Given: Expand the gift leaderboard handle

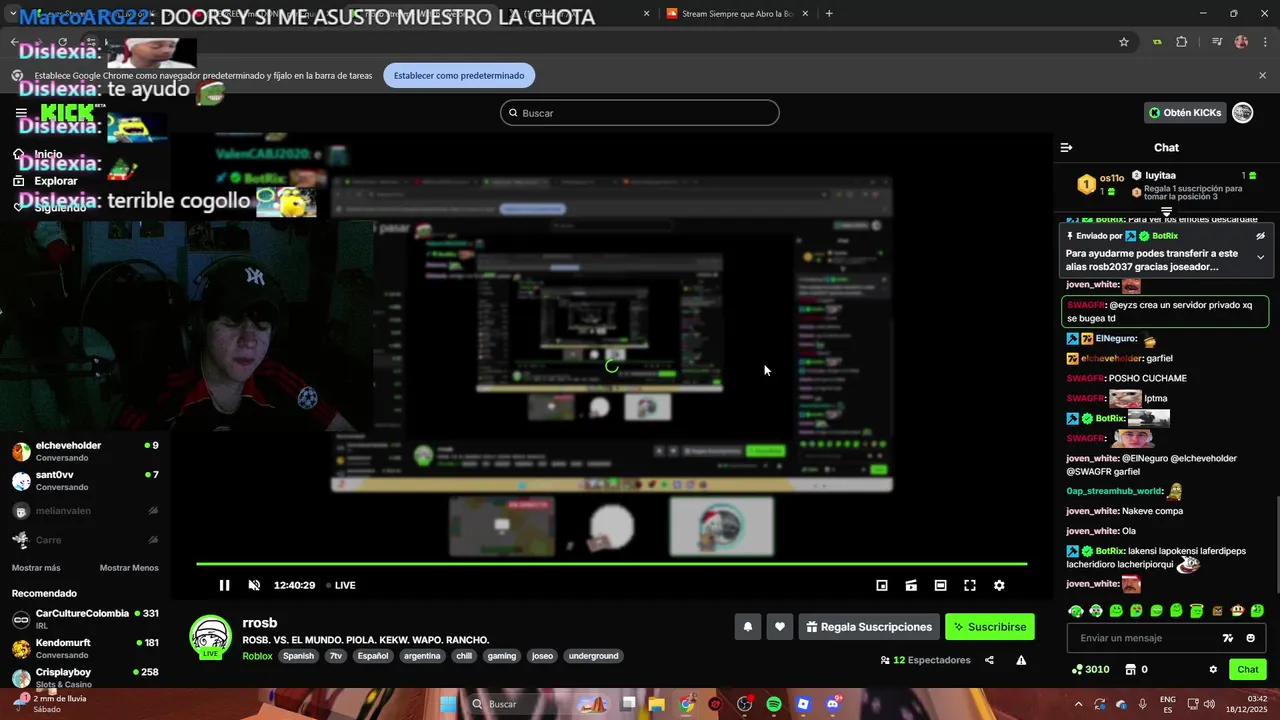Looking at the screenshot, I should point(1166,212).
